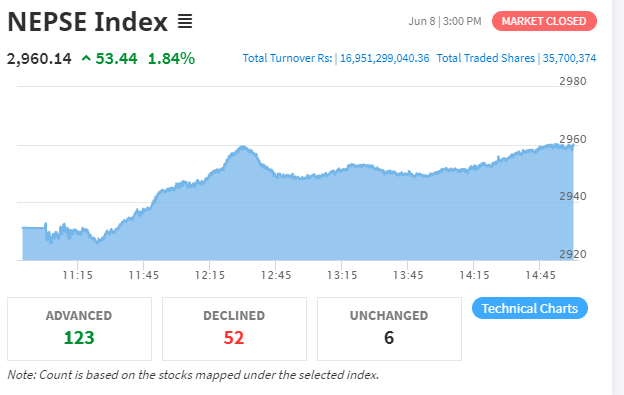
Task: Open Technical Charts
Action: 530,308
